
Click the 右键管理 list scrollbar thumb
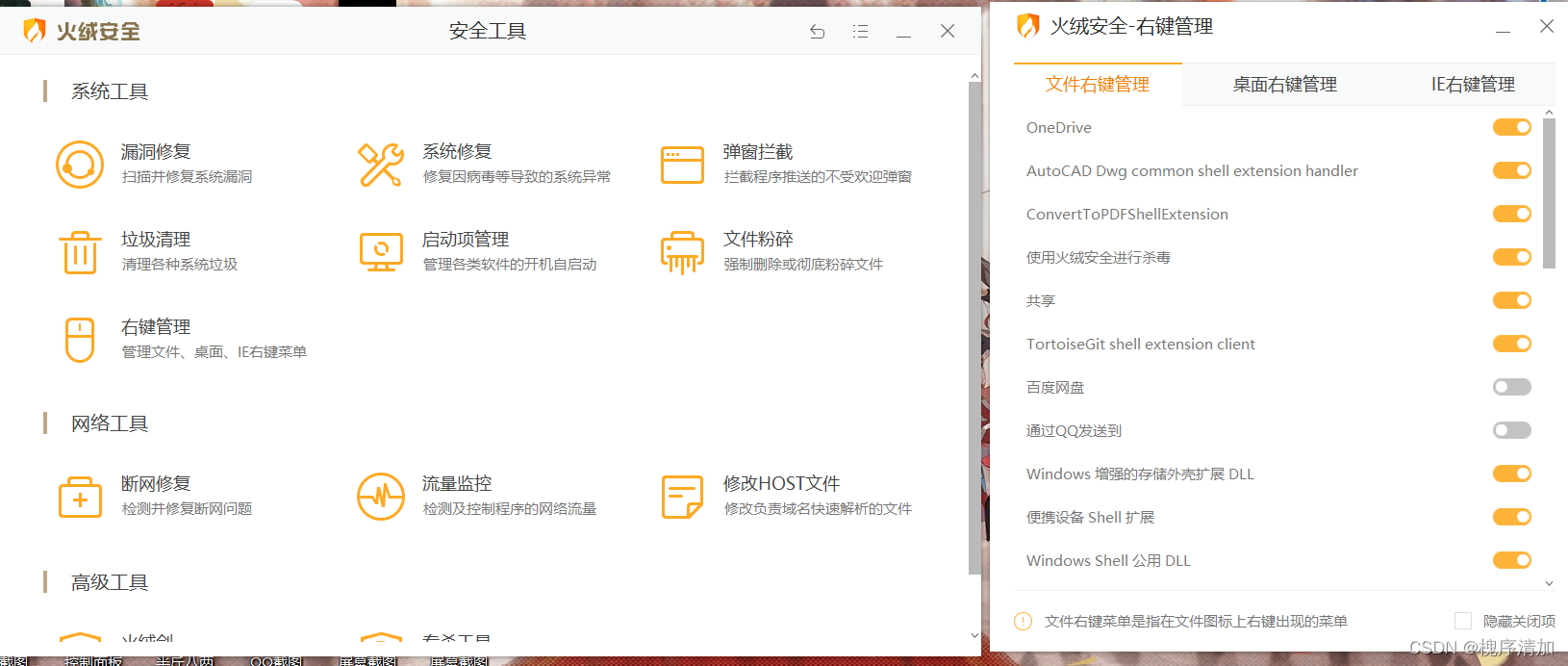pyautogui.click(x=1549, y=193)
